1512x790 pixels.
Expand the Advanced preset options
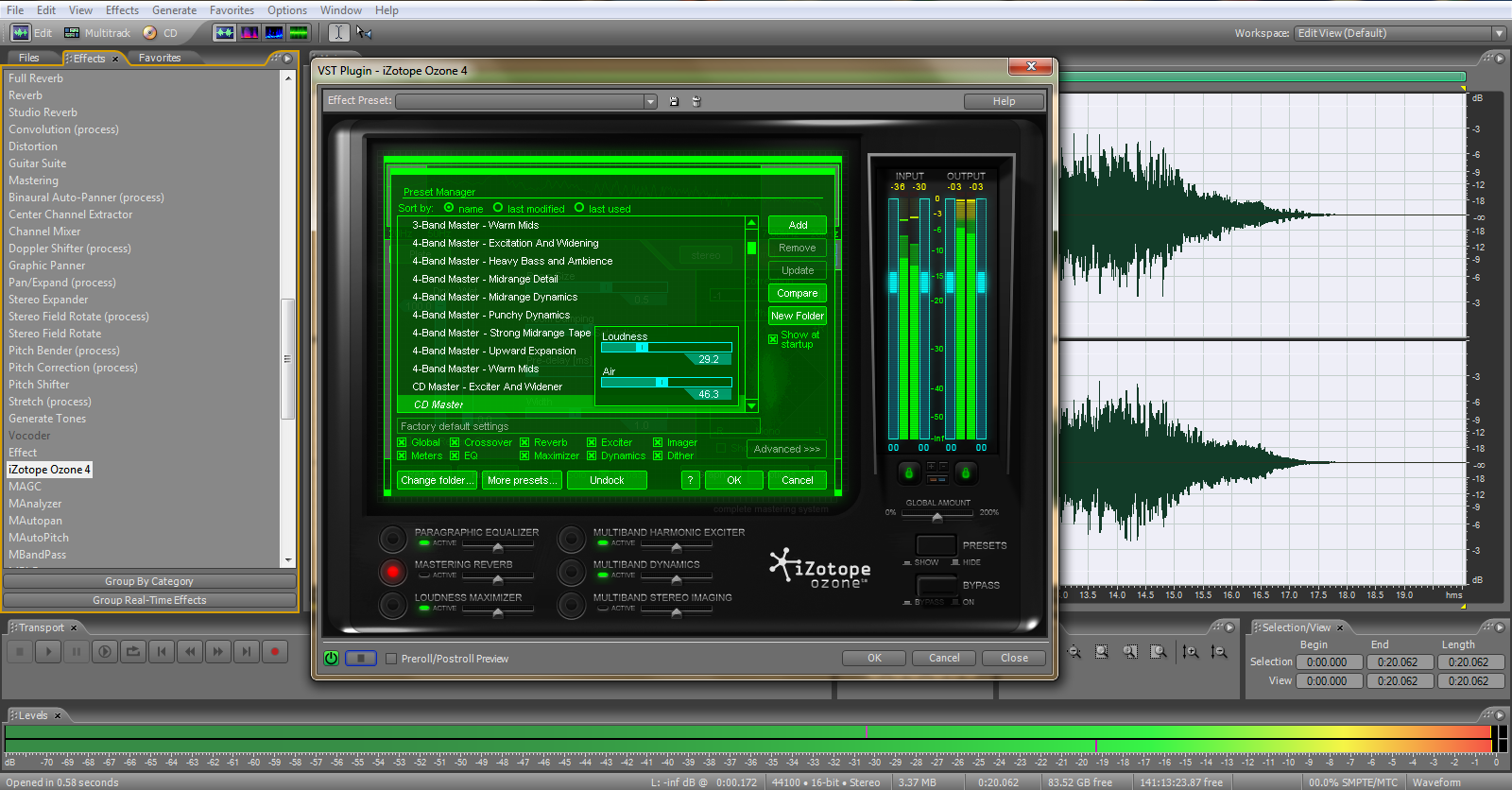tap(786, 449)
